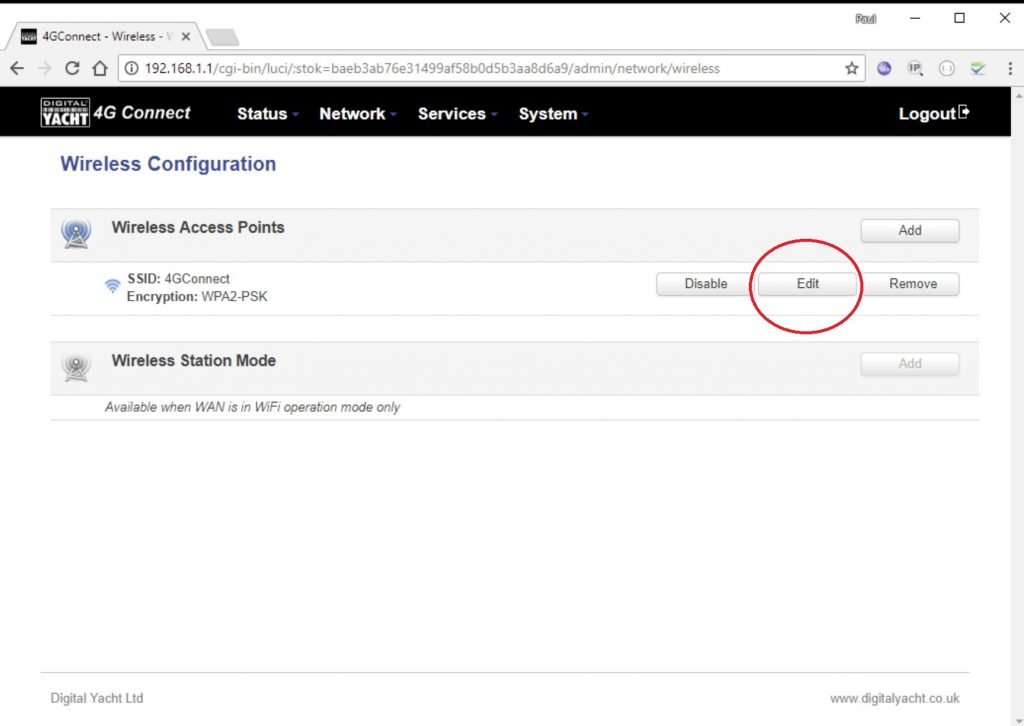Screen dimensions: 1024x726
Task: Click the Digital Yacht 4G Connect logo
Action: click(x=115, y=113)
